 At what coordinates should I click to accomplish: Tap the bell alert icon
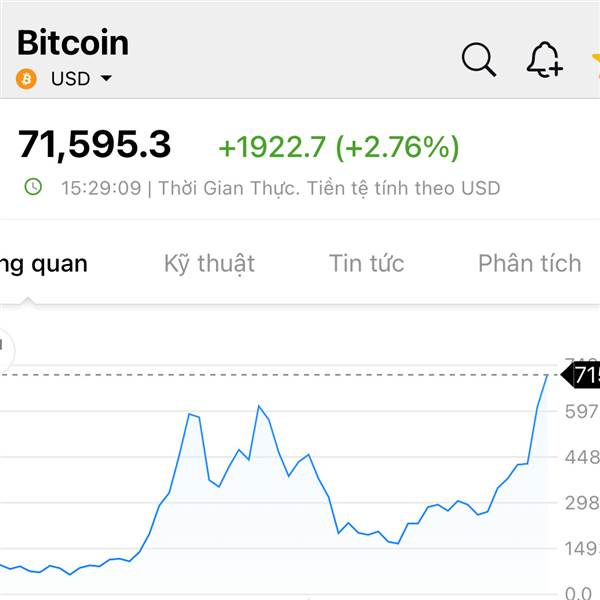pos(544,60)
